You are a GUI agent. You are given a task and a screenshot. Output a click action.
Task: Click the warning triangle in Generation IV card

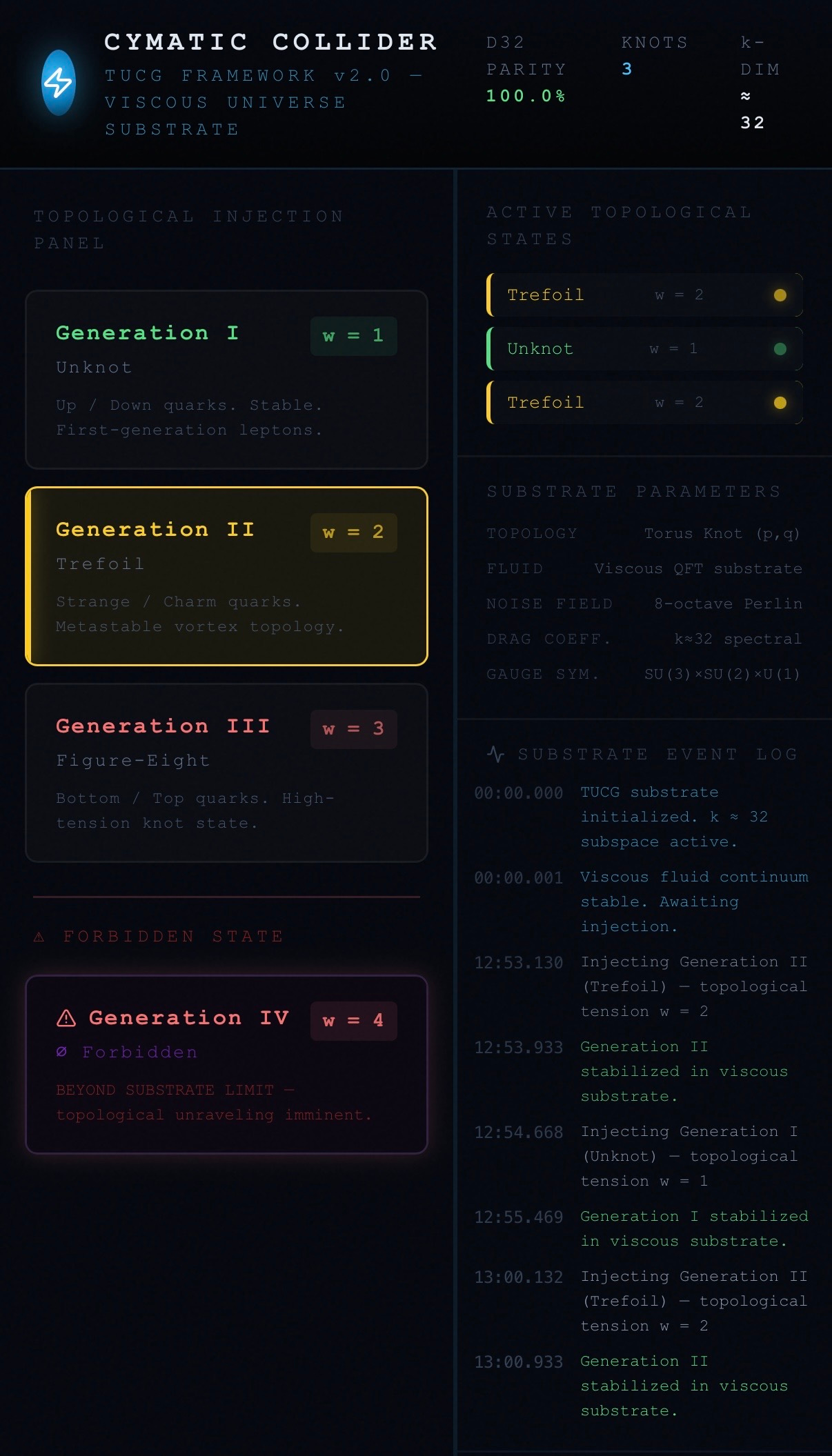click(66, 1018)
